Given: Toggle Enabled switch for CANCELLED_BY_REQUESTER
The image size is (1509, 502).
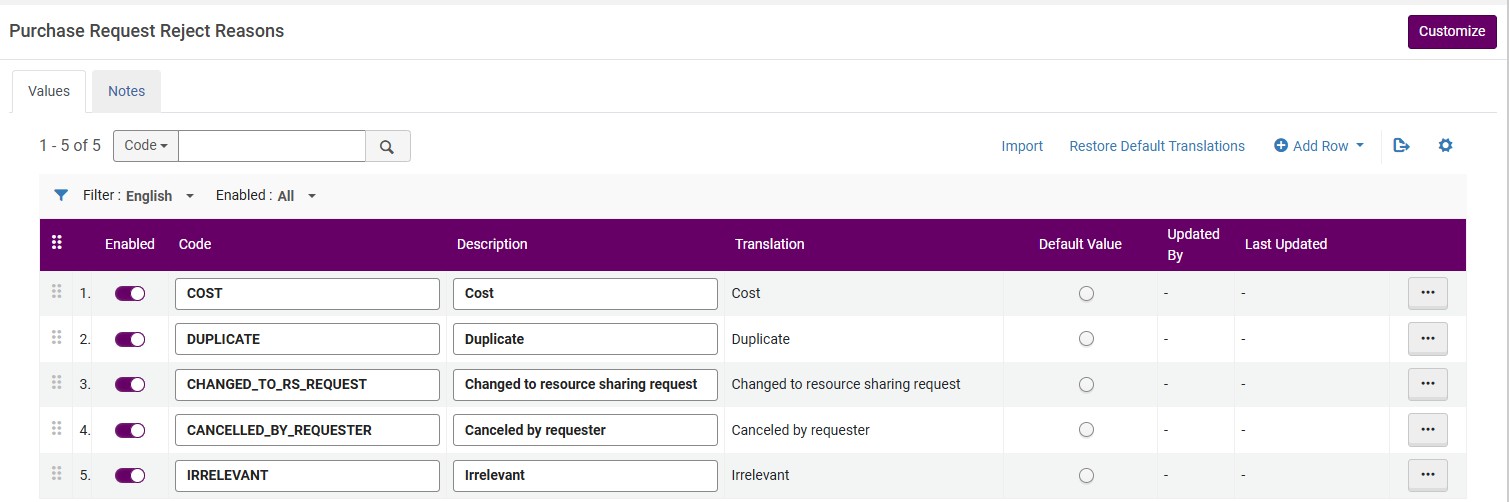Looking at the screenshot, I should pos(130,430).
